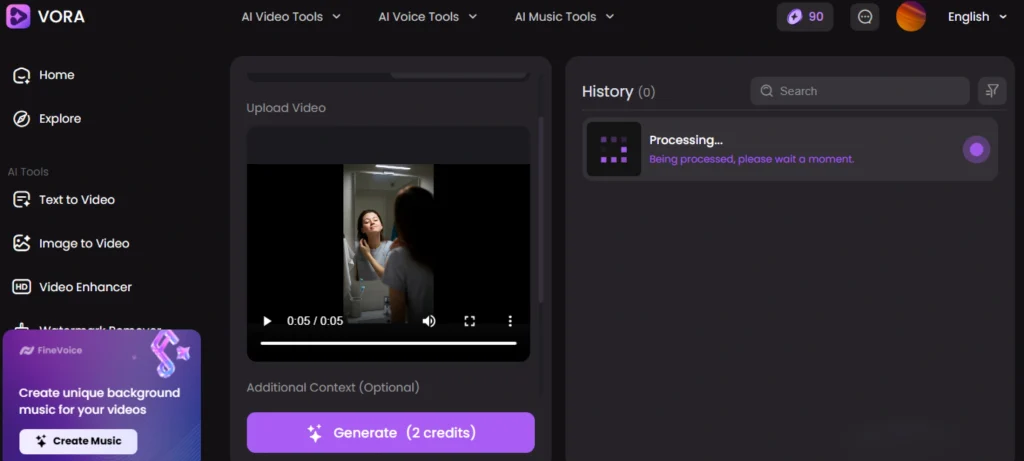
Task: Play the uploaded video
Action: 266,321
